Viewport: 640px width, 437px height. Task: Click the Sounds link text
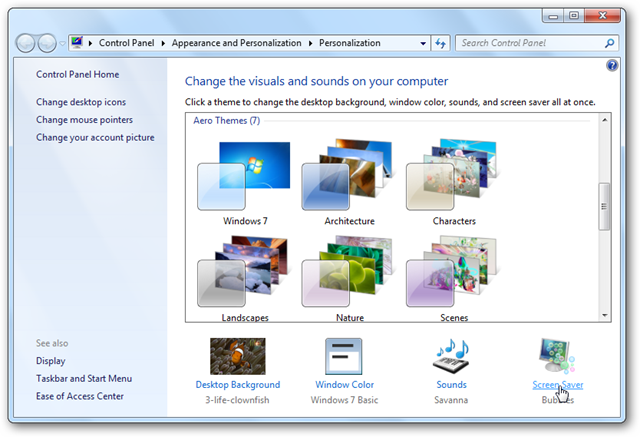451,385
